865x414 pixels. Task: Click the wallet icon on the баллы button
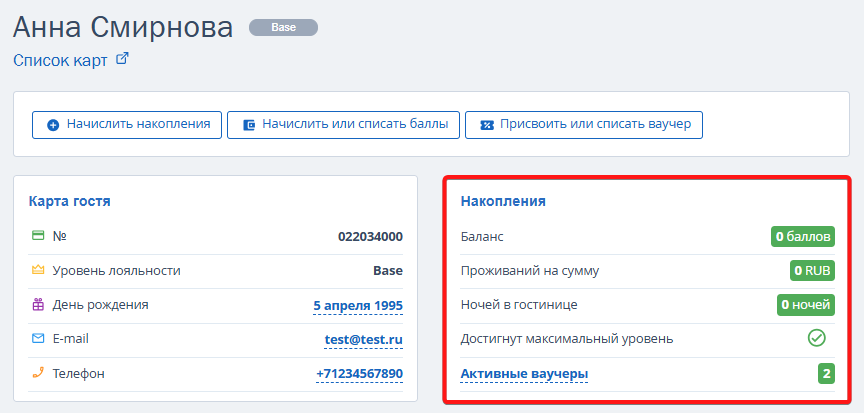(249, 125)
